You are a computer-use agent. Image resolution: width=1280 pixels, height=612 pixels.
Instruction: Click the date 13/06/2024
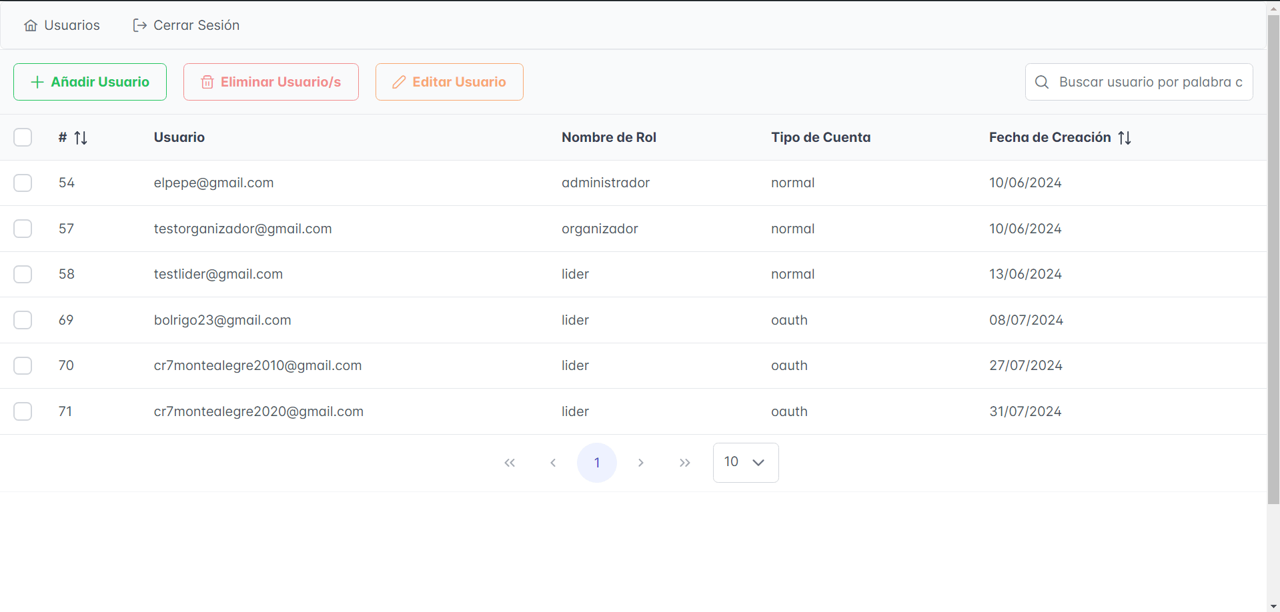coord(1026,274)
